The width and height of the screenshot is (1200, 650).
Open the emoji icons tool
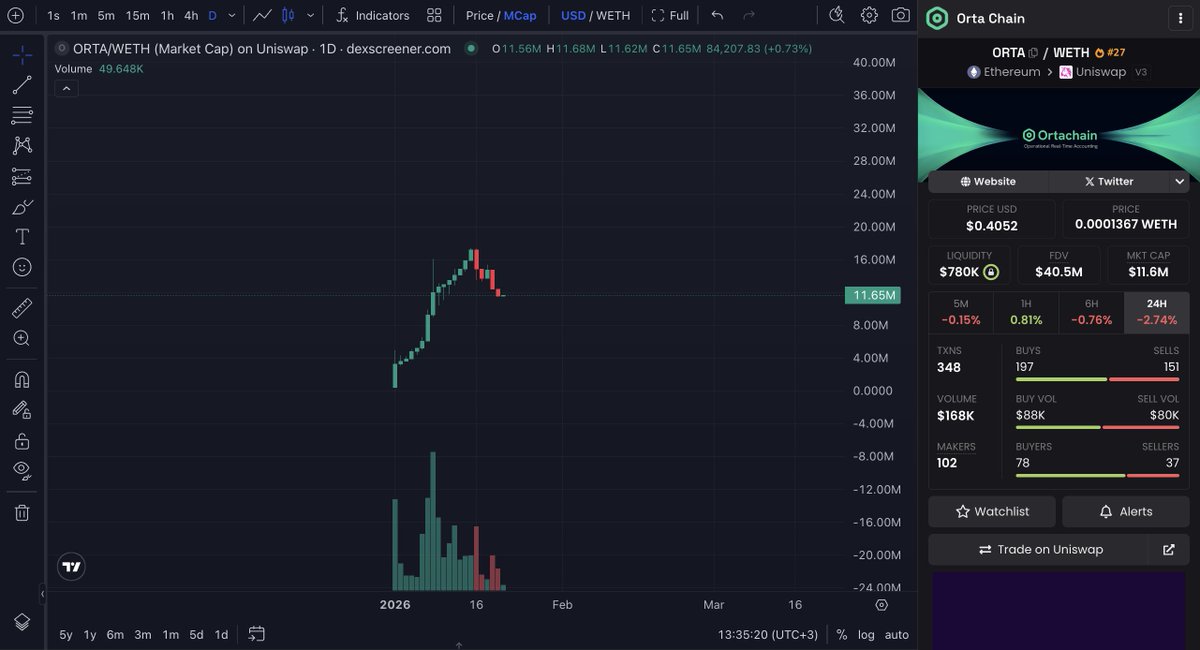point(22,267)
